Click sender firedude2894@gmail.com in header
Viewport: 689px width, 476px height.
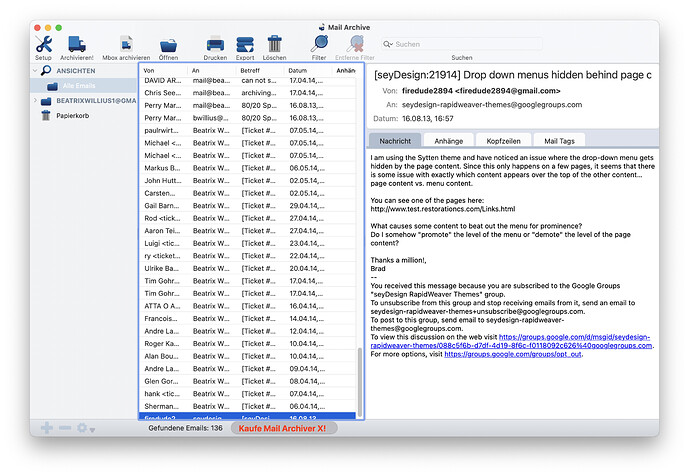[481, 91]
